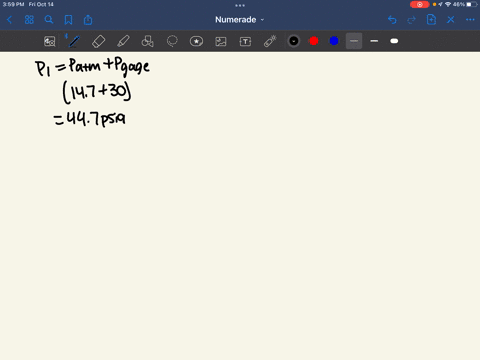Choose the red pen color

314,41
